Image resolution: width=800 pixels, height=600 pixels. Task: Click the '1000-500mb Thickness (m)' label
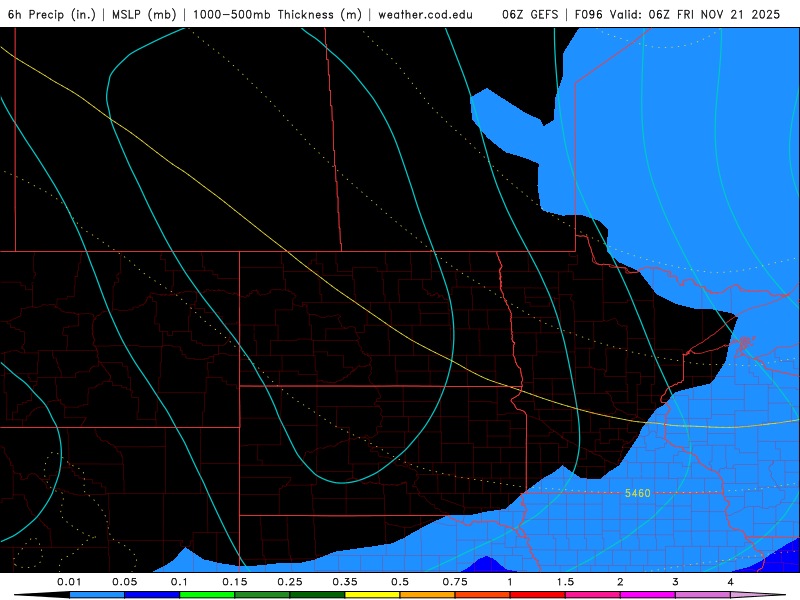[x=277, y=14]
